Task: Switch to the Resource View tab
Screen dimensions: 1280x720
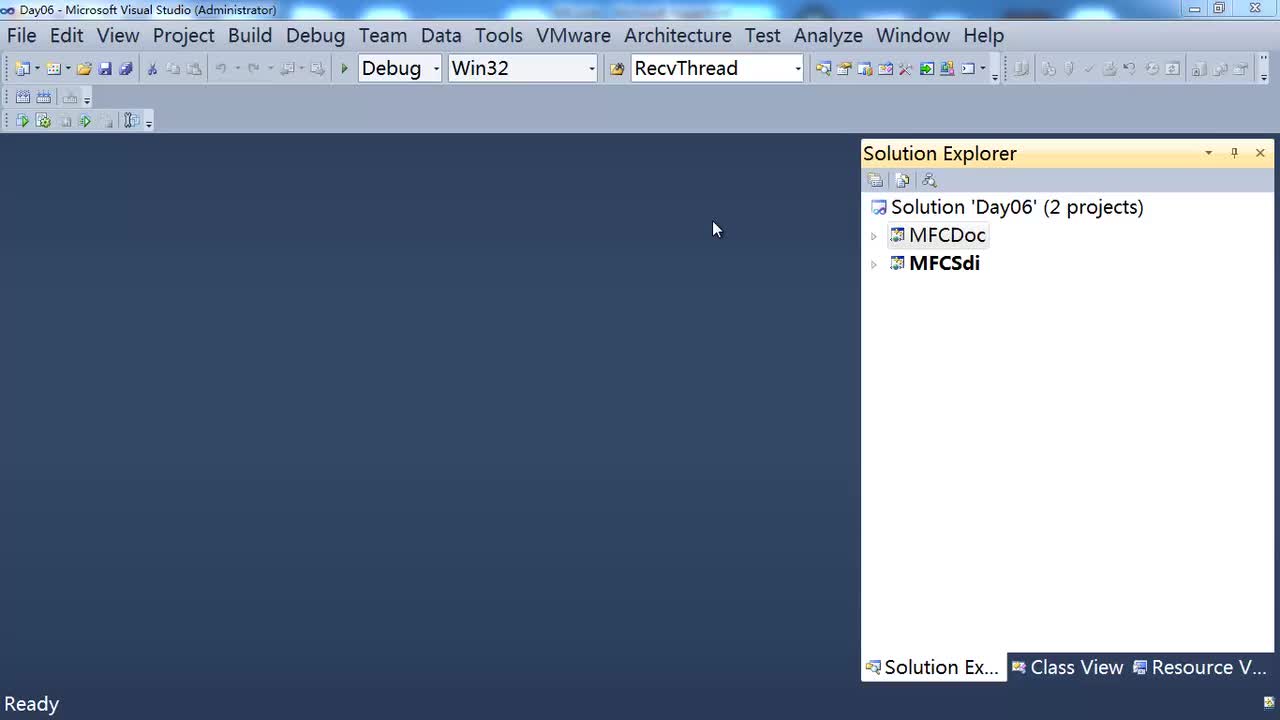Action: pyautogui.click(x=1200, y=667)
